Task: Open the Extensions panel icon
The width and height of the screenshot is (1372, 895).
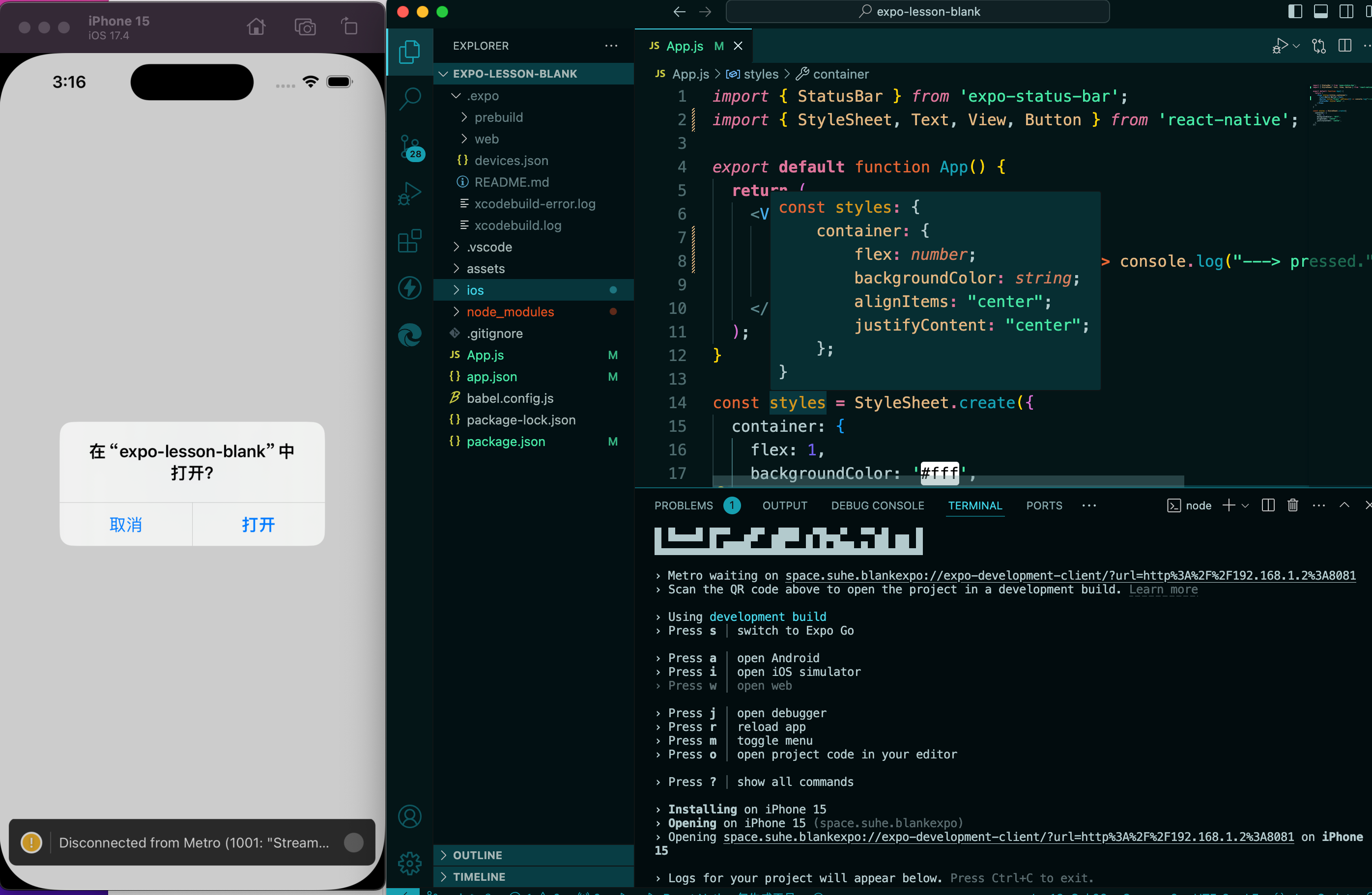Action: pyautogui.click(x=409, y=241)
